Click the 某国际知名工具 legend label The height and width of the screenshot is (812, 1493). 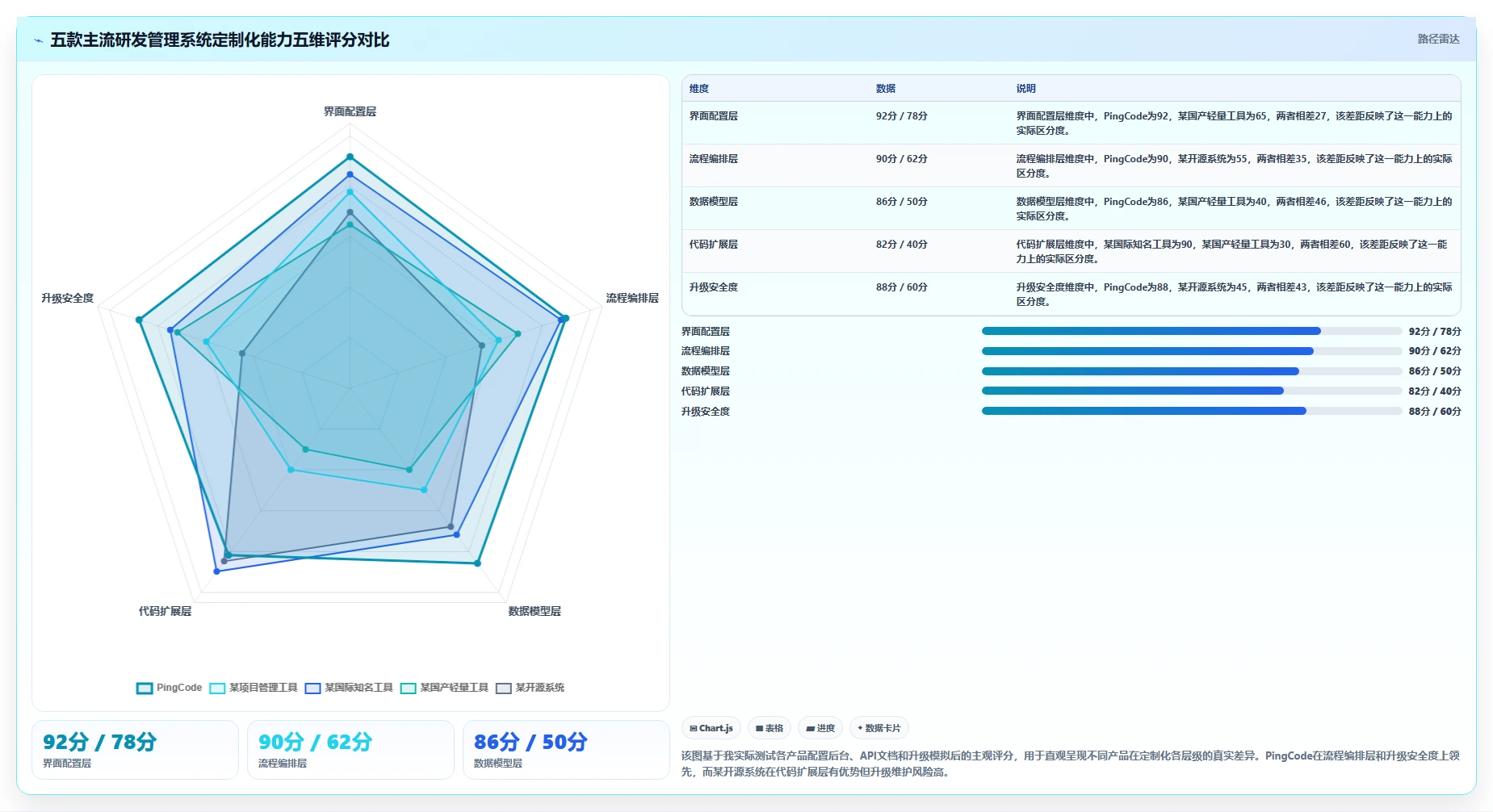tap(359, 688)
